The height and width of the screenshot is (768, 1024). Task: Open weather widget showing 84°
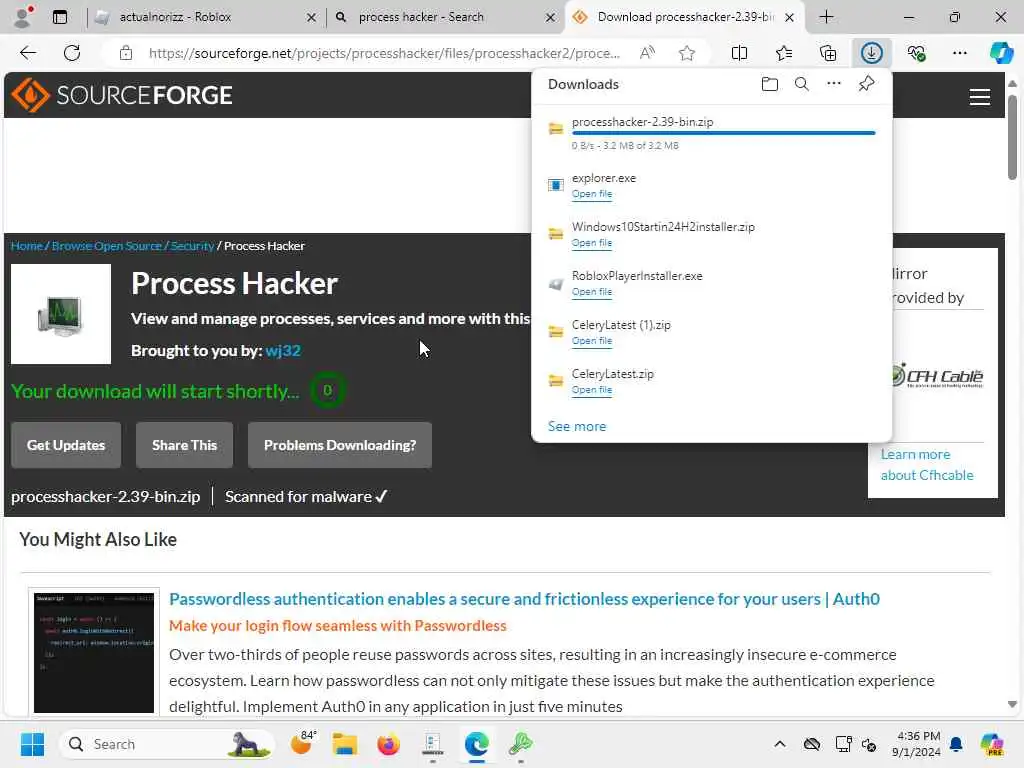tap(302, 743)
